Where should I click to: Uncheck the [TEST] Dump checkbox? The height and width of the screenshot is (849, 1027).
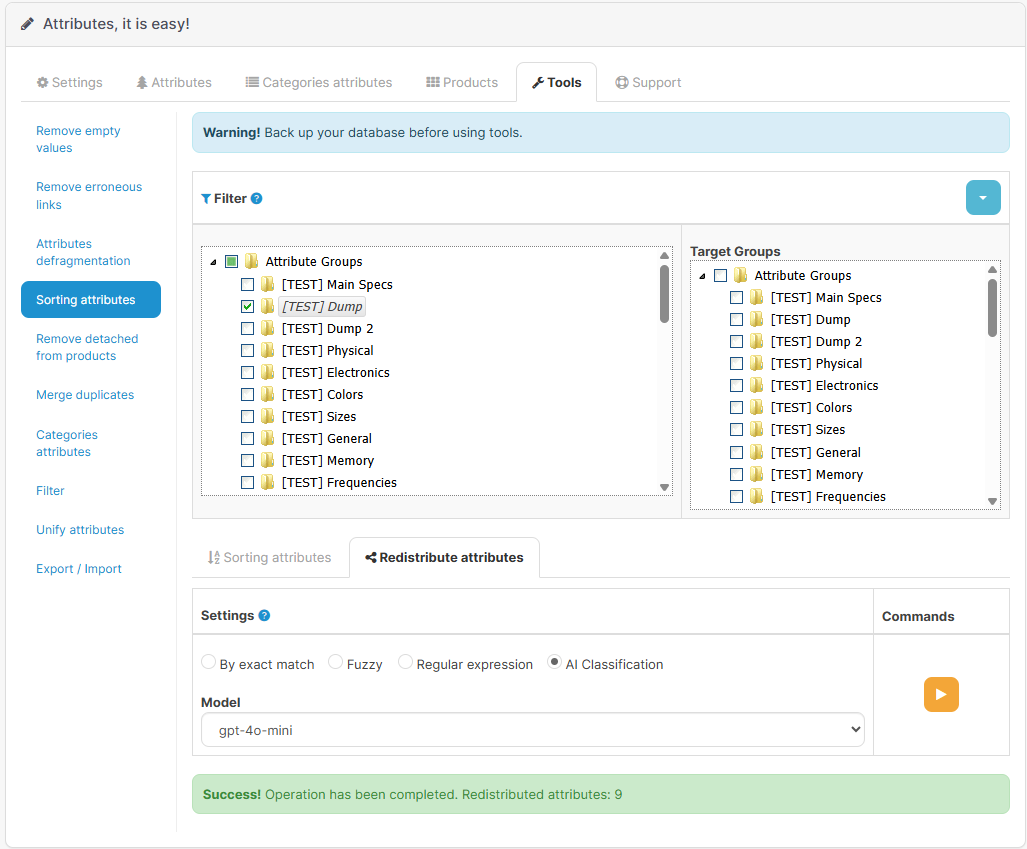246,306
